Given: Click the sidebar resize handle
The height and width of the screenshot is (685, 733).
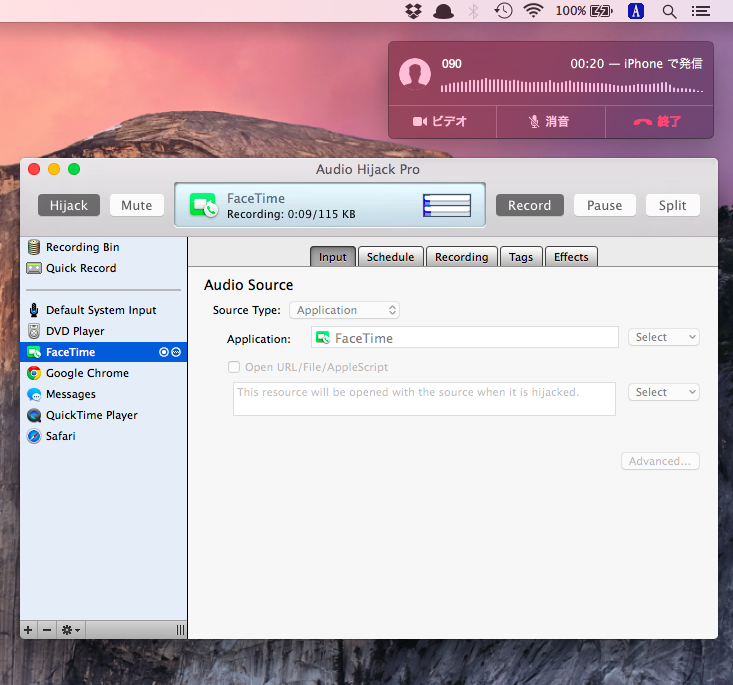Looking at the screenshot, I should coord(180,630).
